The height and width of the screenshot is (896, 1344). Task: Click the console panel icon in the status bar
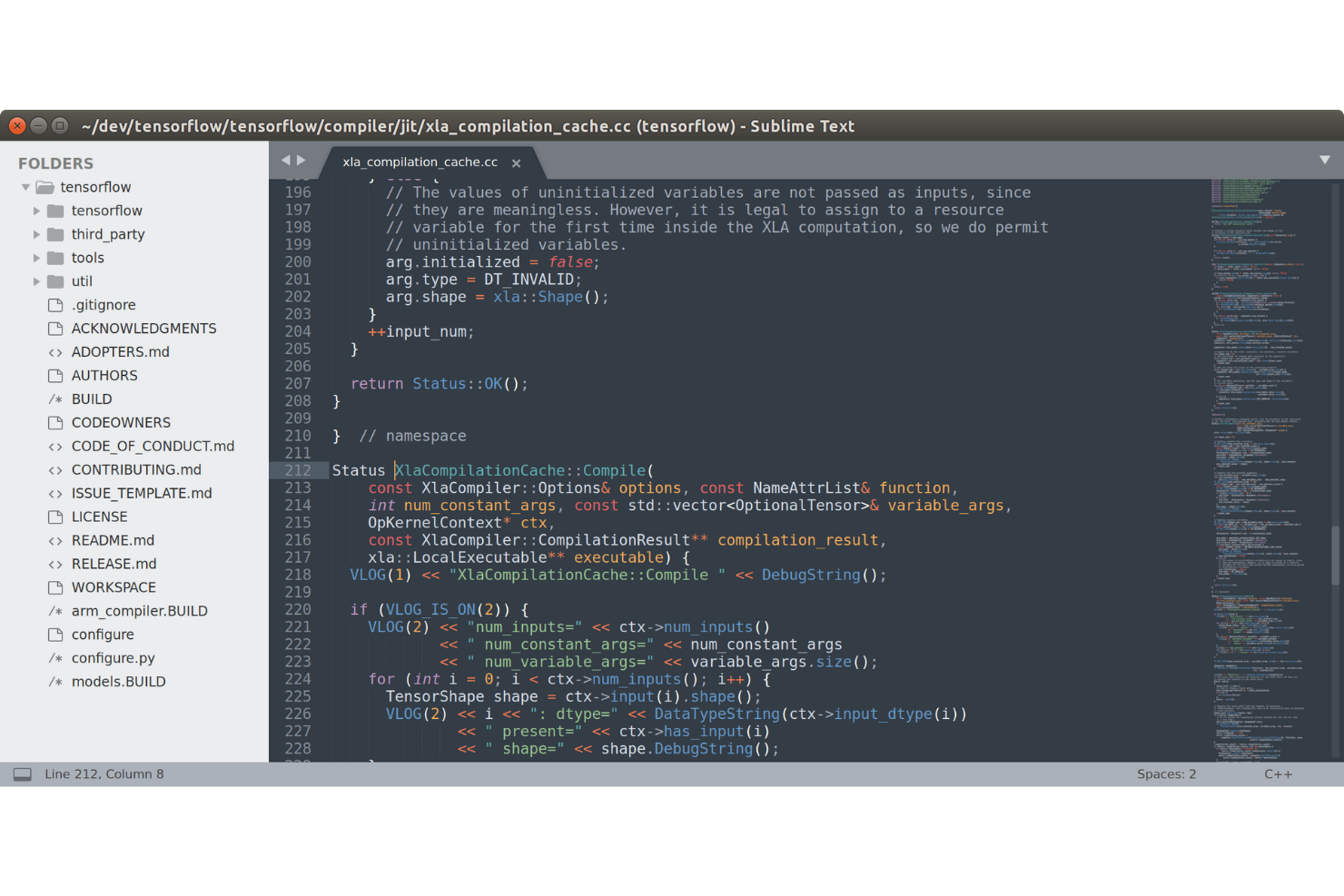click(x=22, y=773)
